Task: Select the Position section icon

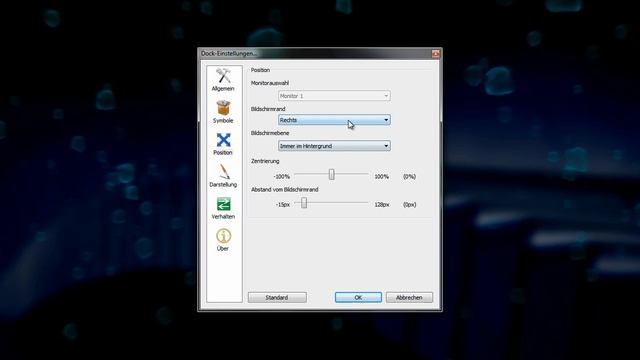Action: point(223,144)
